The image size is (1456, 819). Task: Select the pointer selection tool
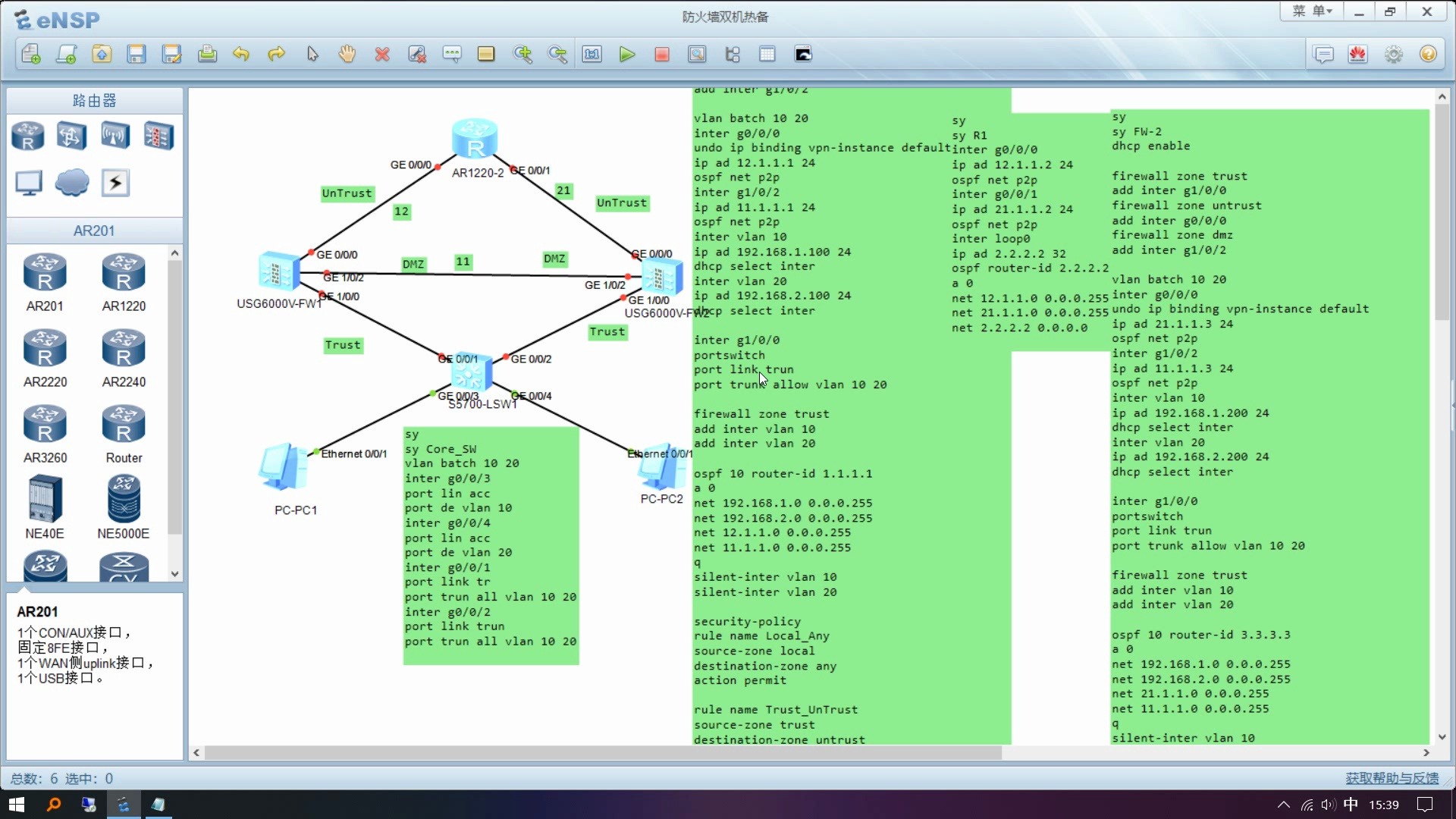point(312,54)
